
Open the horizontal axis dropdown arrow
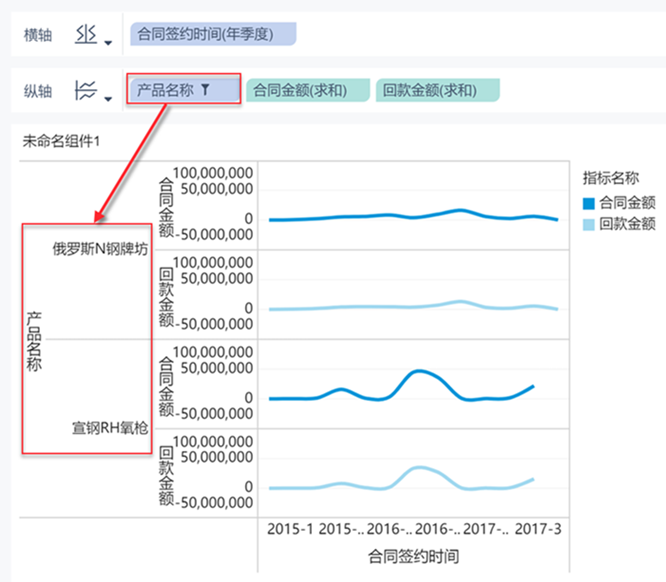[108, 42]
